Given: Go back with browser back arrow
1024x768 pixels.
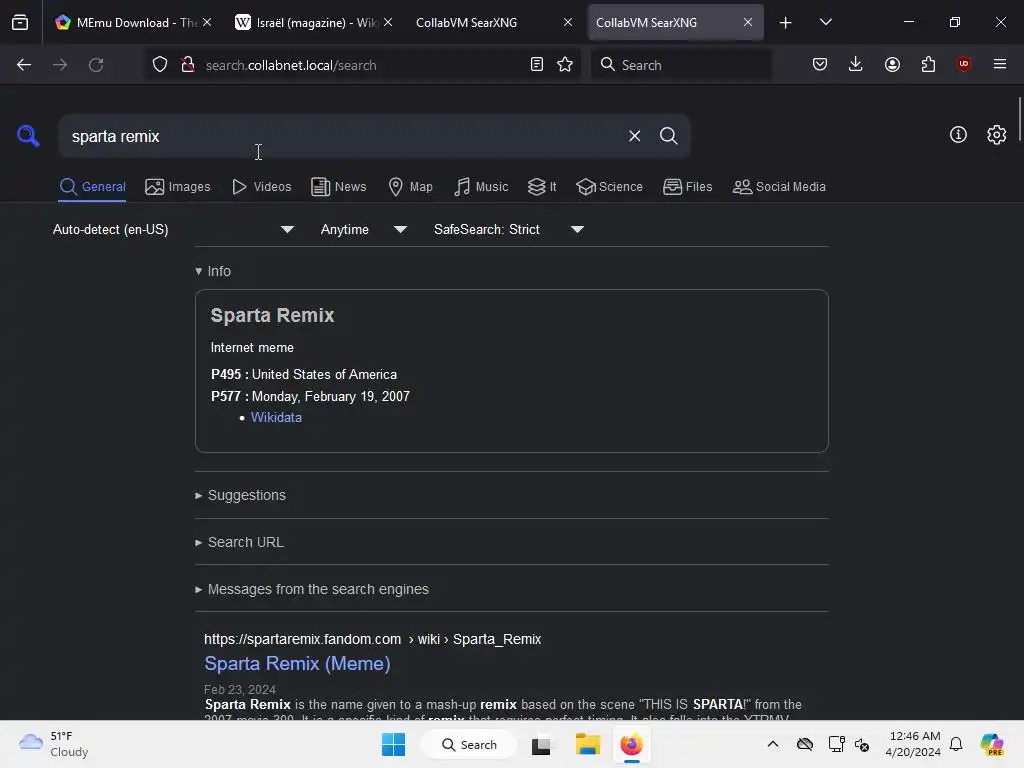Looking at the screenshot, I should pyautogui.click(x=24, y=65).
